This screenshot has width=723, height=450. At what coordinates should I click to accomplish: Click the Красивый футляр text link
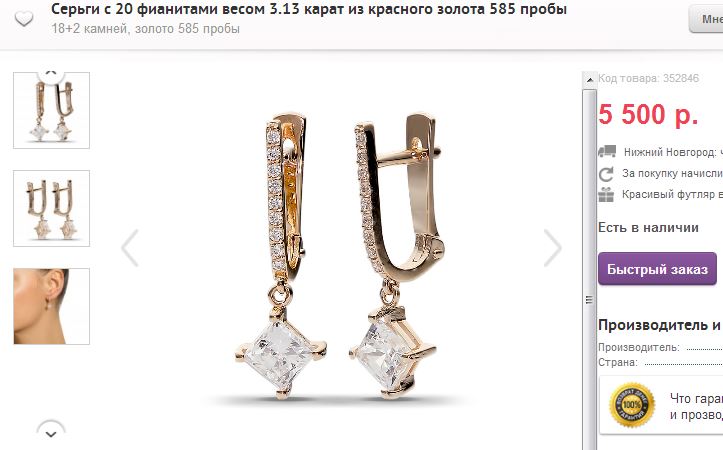coord(672,194)
